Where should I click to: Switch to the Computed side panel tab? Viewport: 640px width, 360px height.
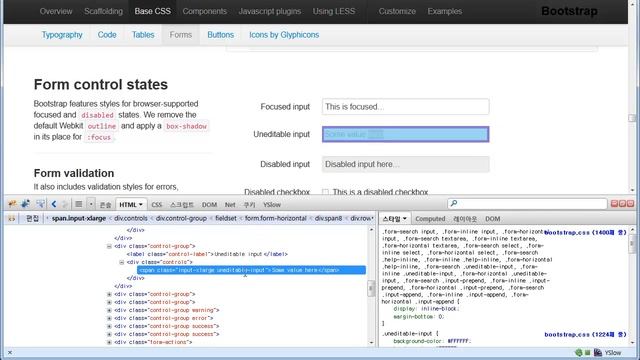(x=430, y=219)
